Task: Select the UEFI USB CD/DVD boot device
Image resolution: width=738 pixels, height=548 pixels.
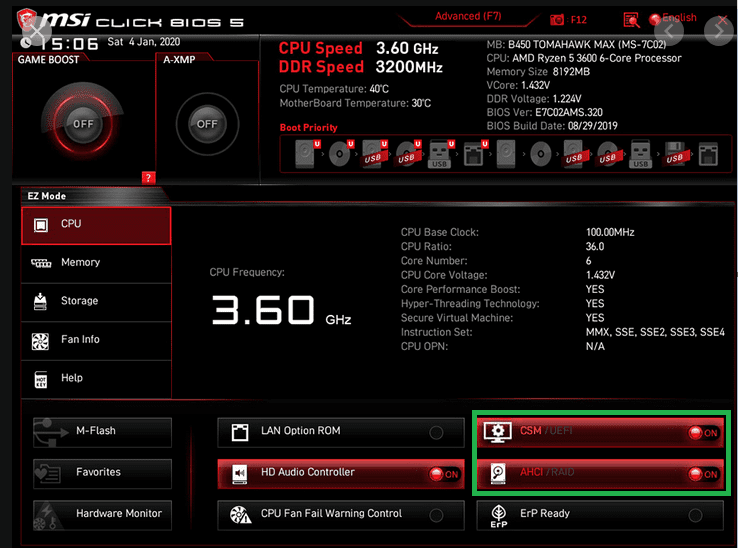Action: [x=408, y=153]
